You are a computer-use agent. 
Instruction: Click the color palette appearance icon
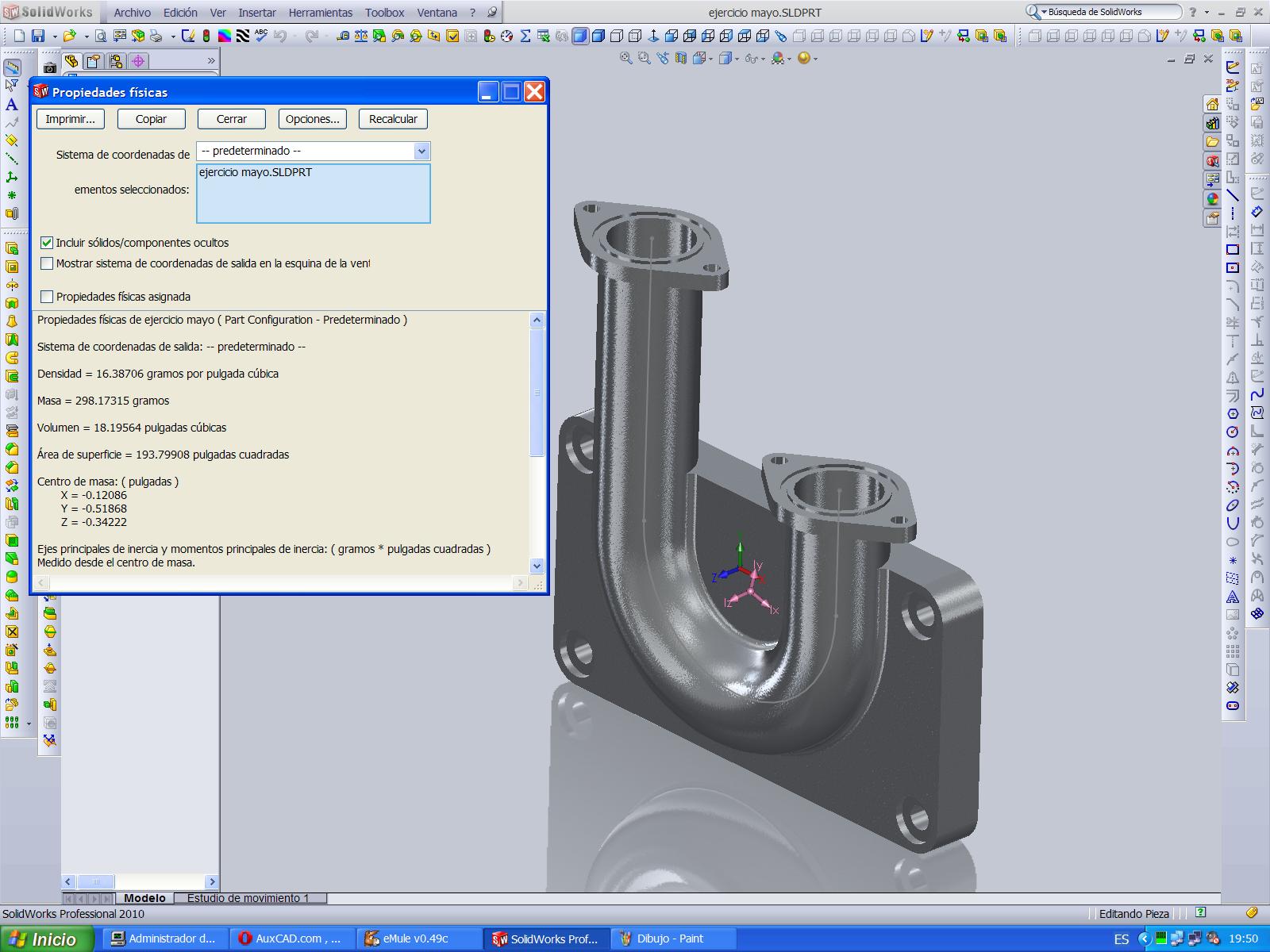click(x=225, y=36)
